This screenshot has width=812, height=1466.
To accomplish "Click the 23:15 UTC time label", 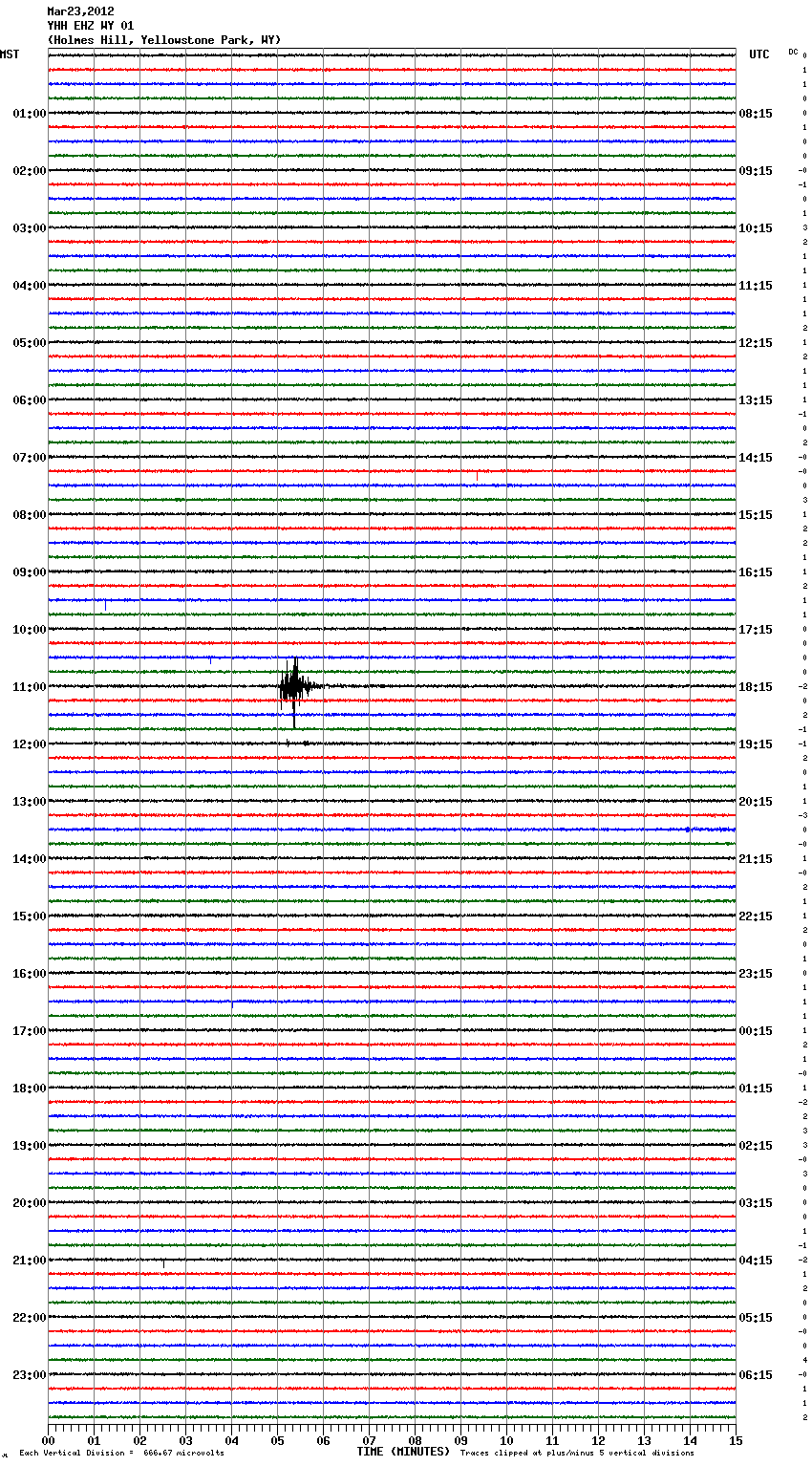I will click(756, 974).
